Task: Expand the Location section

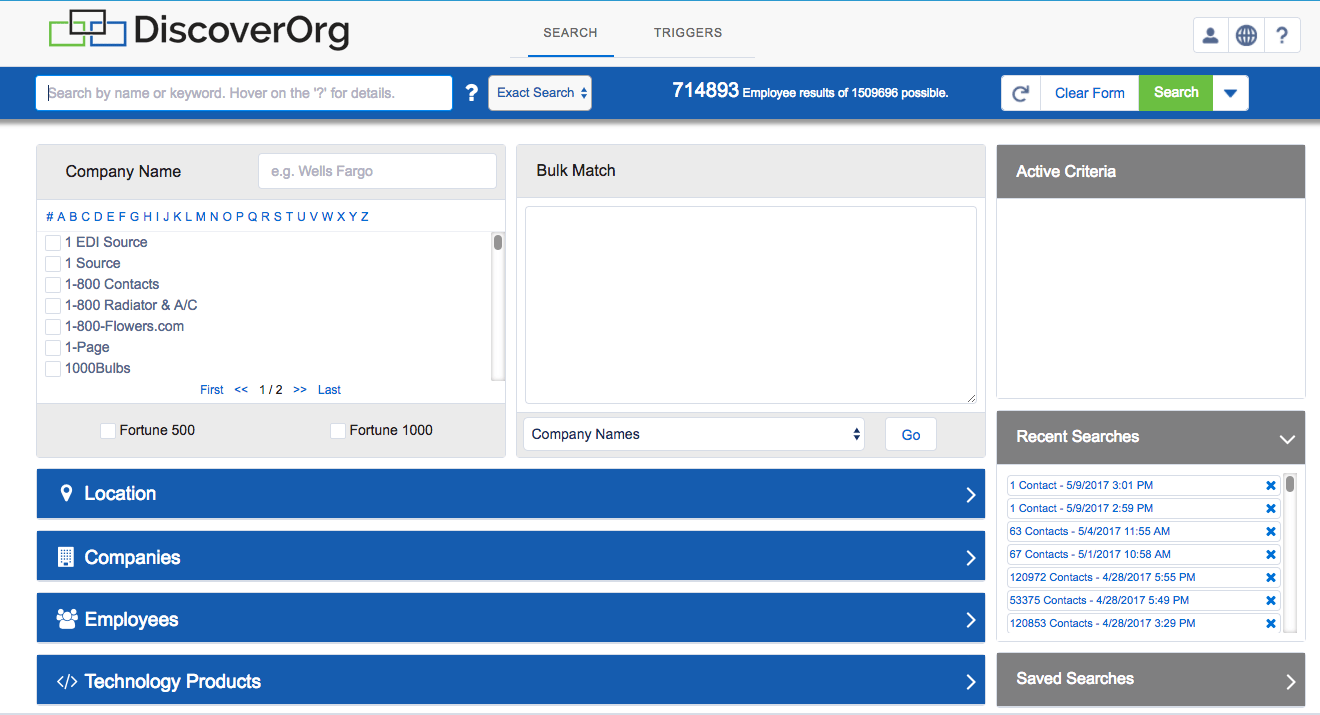Action: coord(511,494)
